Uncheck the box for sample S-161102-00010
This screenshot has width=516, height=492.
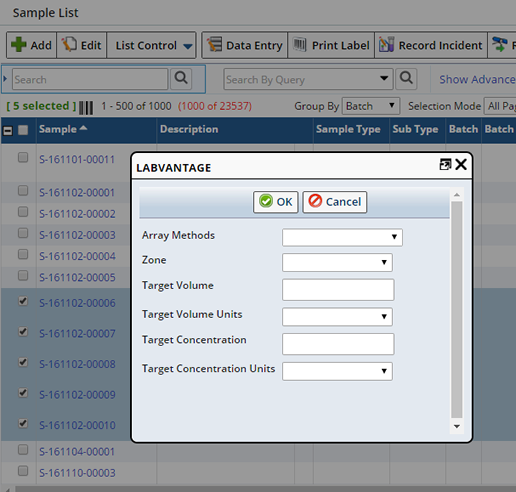[x=23, y=423]
